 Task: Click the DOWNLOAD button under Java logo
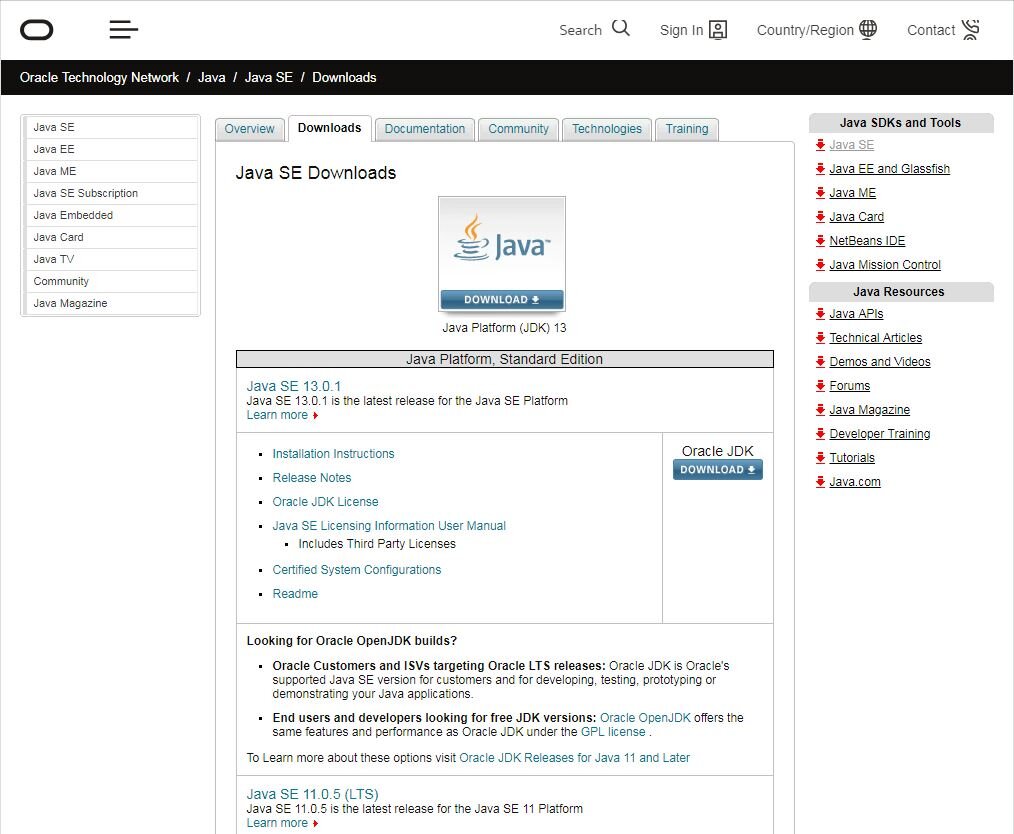[502, 299]
